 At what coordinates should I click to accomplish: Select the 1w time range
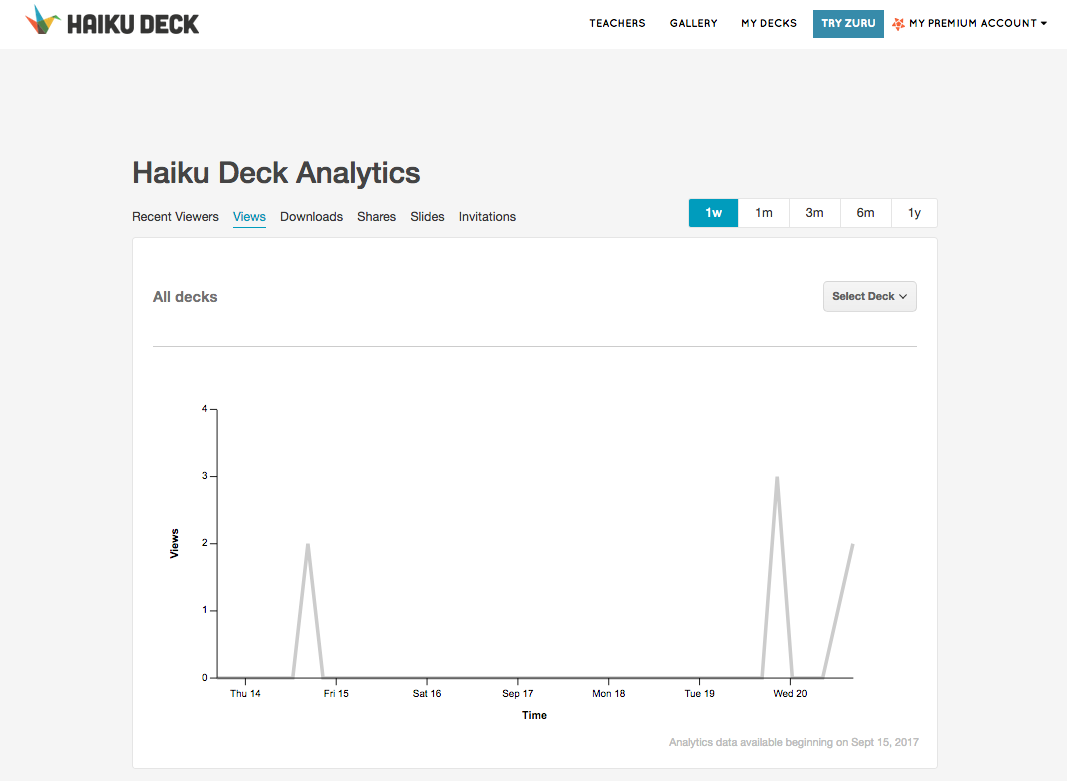pyautogui.click(x=713, y=213)
